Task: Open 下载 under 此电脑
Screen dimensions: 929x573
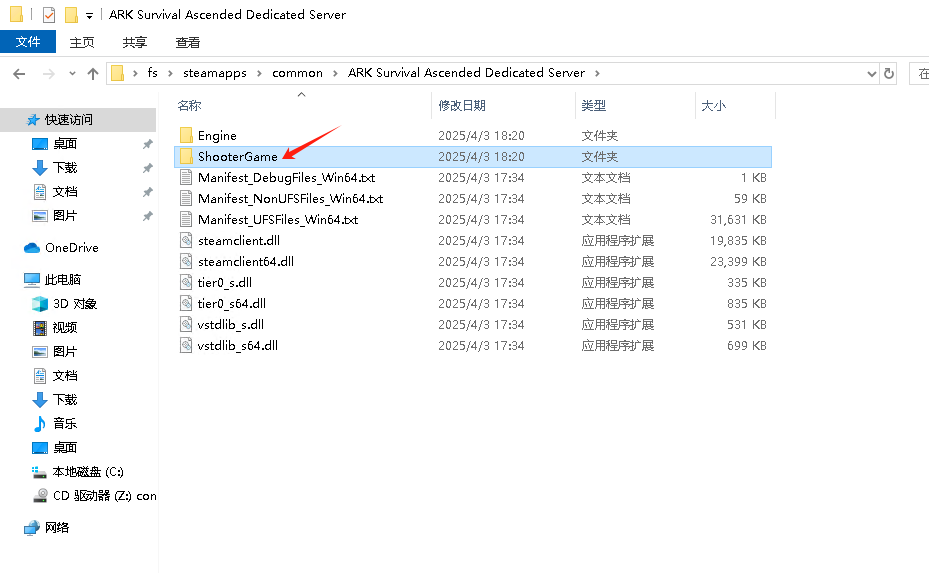Action: tap(55, 400)
